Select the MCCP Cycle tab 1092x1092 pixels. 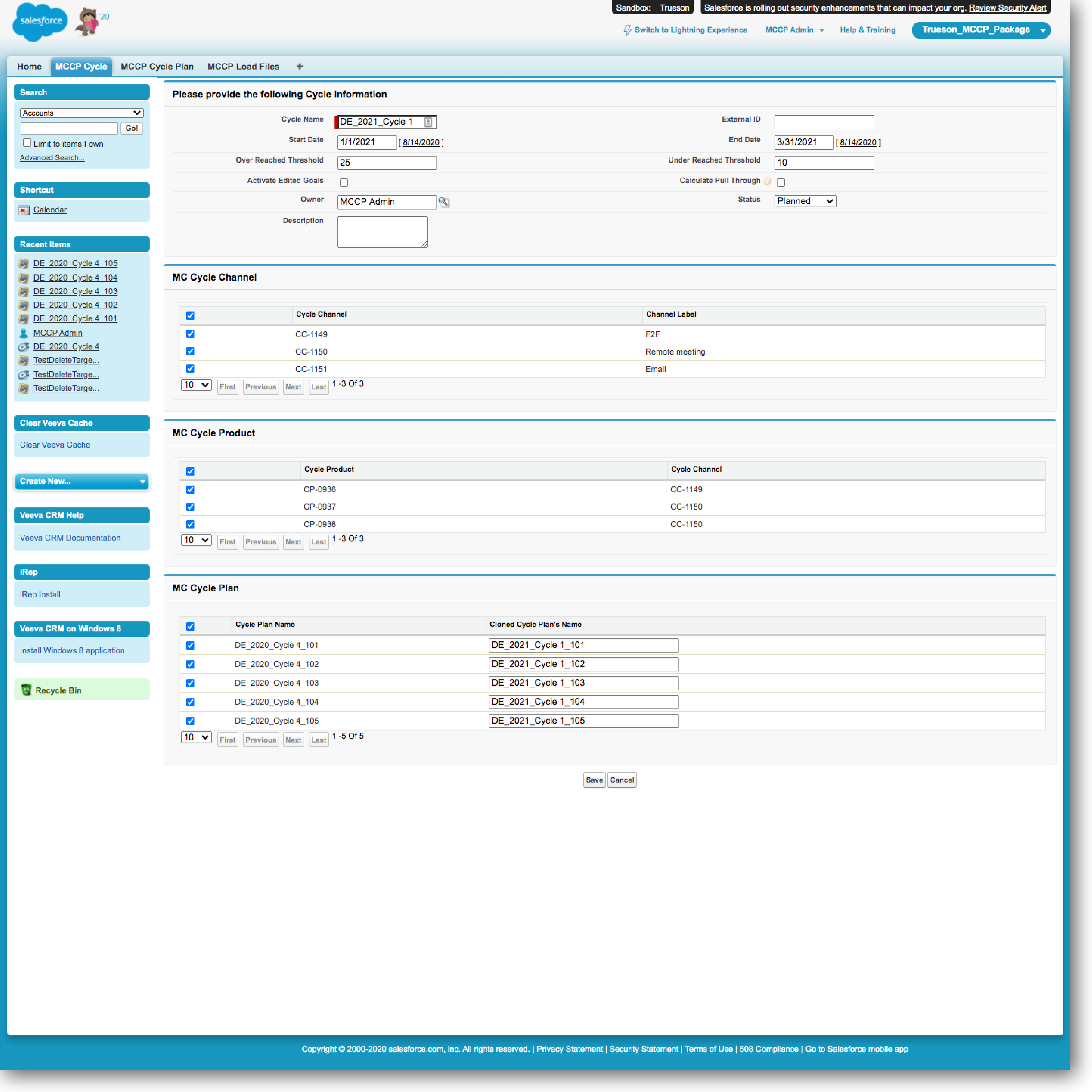(x=81, y=67)
